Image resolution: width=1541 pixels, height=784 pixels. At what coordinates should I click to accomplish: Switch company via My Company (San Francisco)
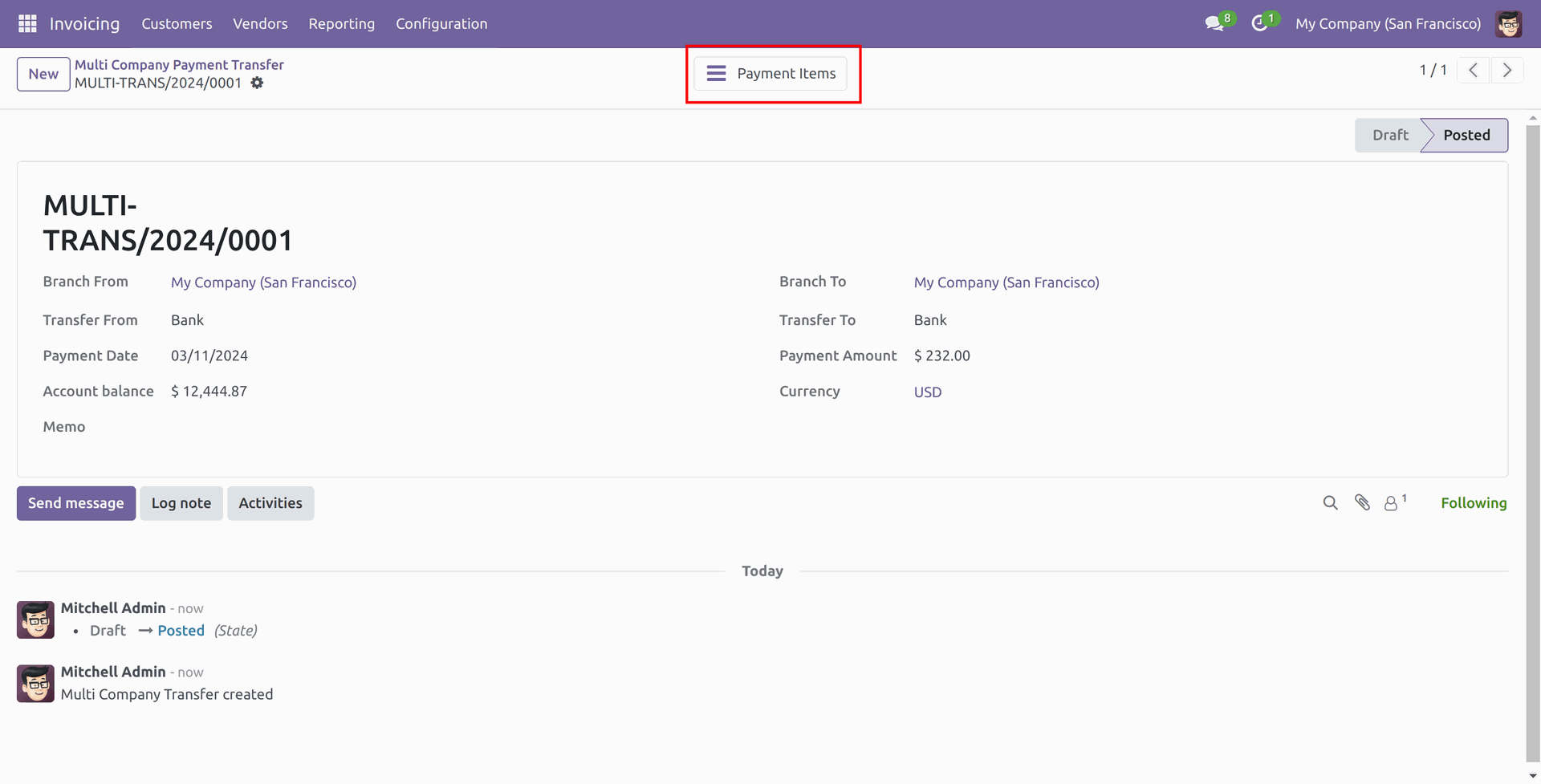(1388, 24)
